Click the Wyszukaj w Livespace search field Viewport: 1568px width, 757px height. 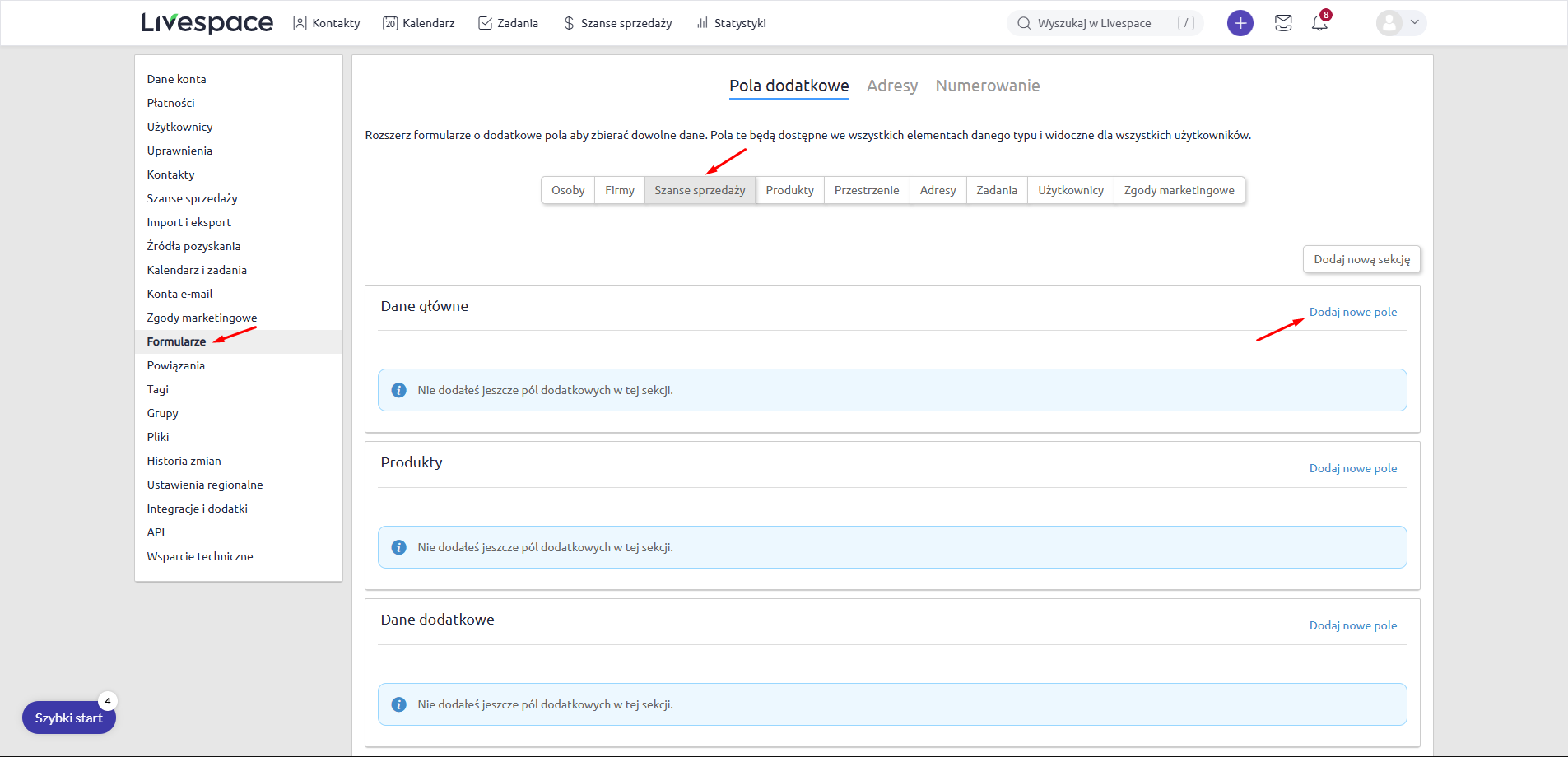click(x=1094, y=23)
